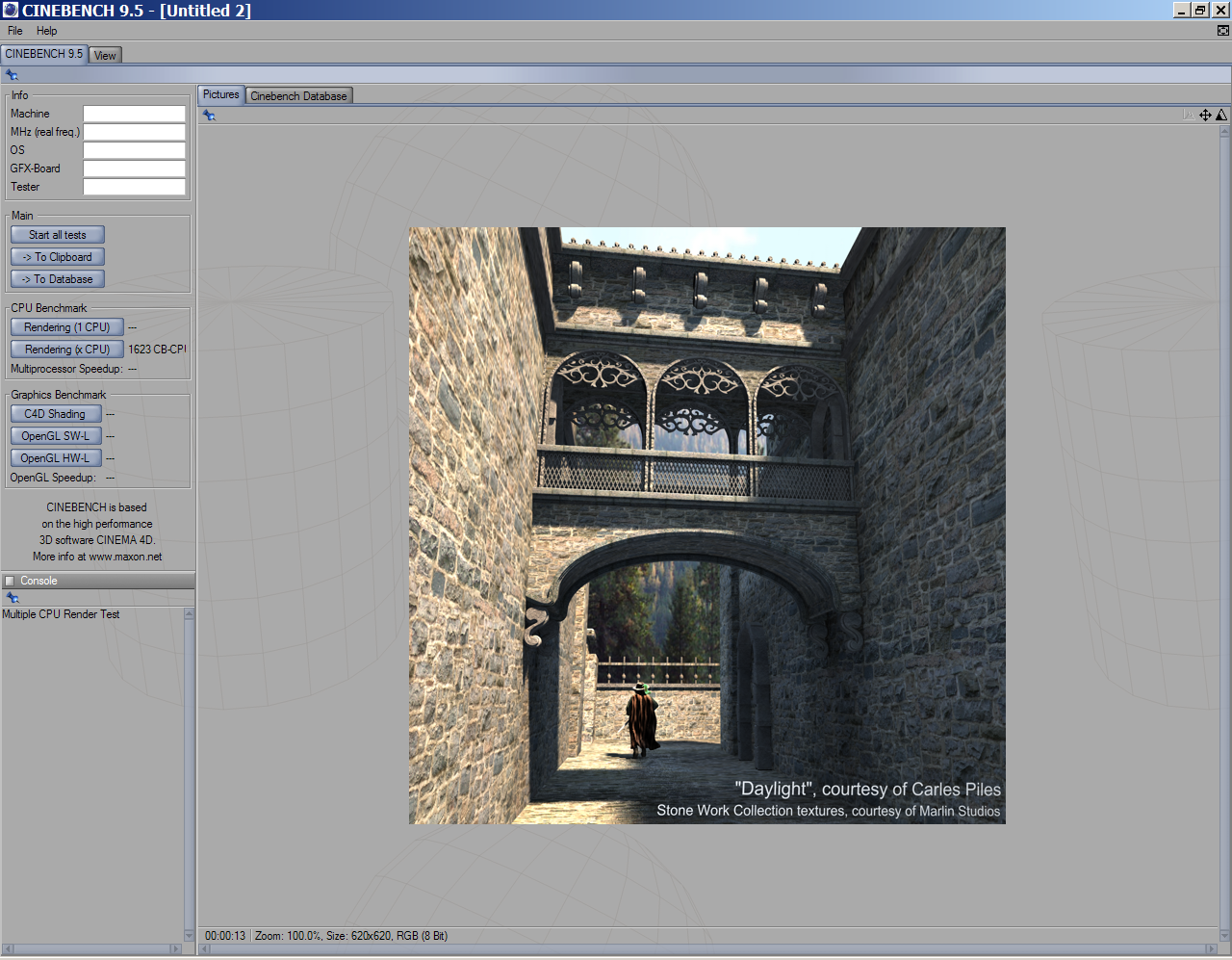1232x960 pixels.
Task: Restore down the CINEBENCH window
Action: click(1200, 10)
